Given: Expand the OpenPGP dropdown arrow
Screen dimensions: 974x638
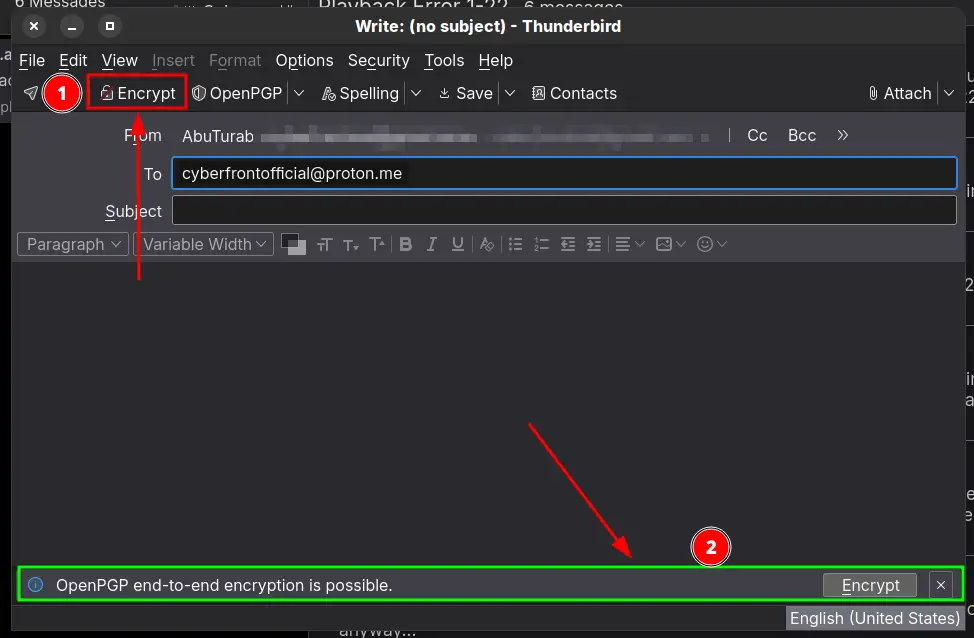Looking at the screenshot, I should pyautogui.click(x=298, y=93).
